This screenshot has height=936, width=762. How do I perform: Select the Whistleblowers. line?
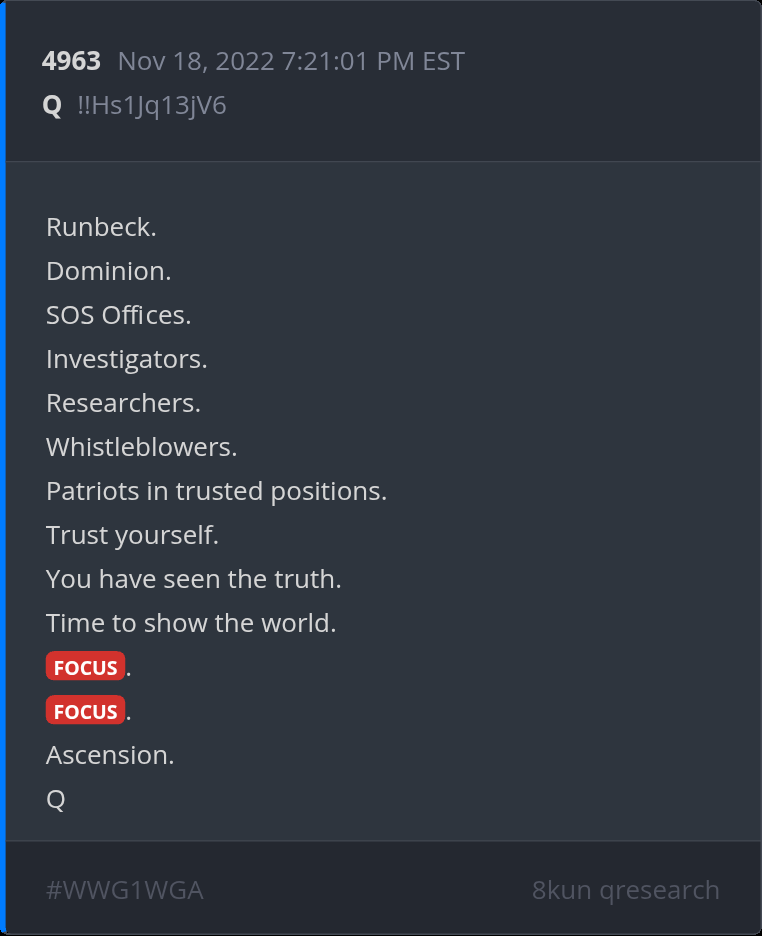point(141,447)
